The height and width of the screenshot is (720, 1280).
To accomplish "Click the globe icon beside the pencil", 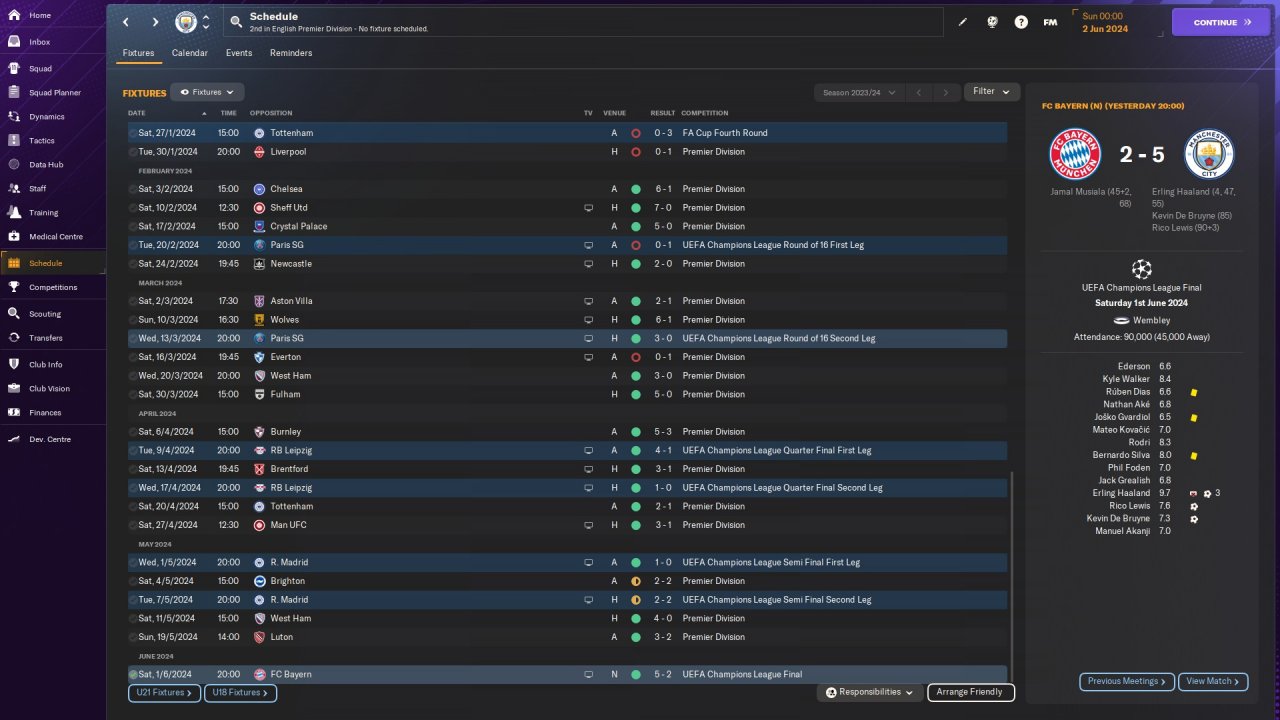I will point(992,22).
